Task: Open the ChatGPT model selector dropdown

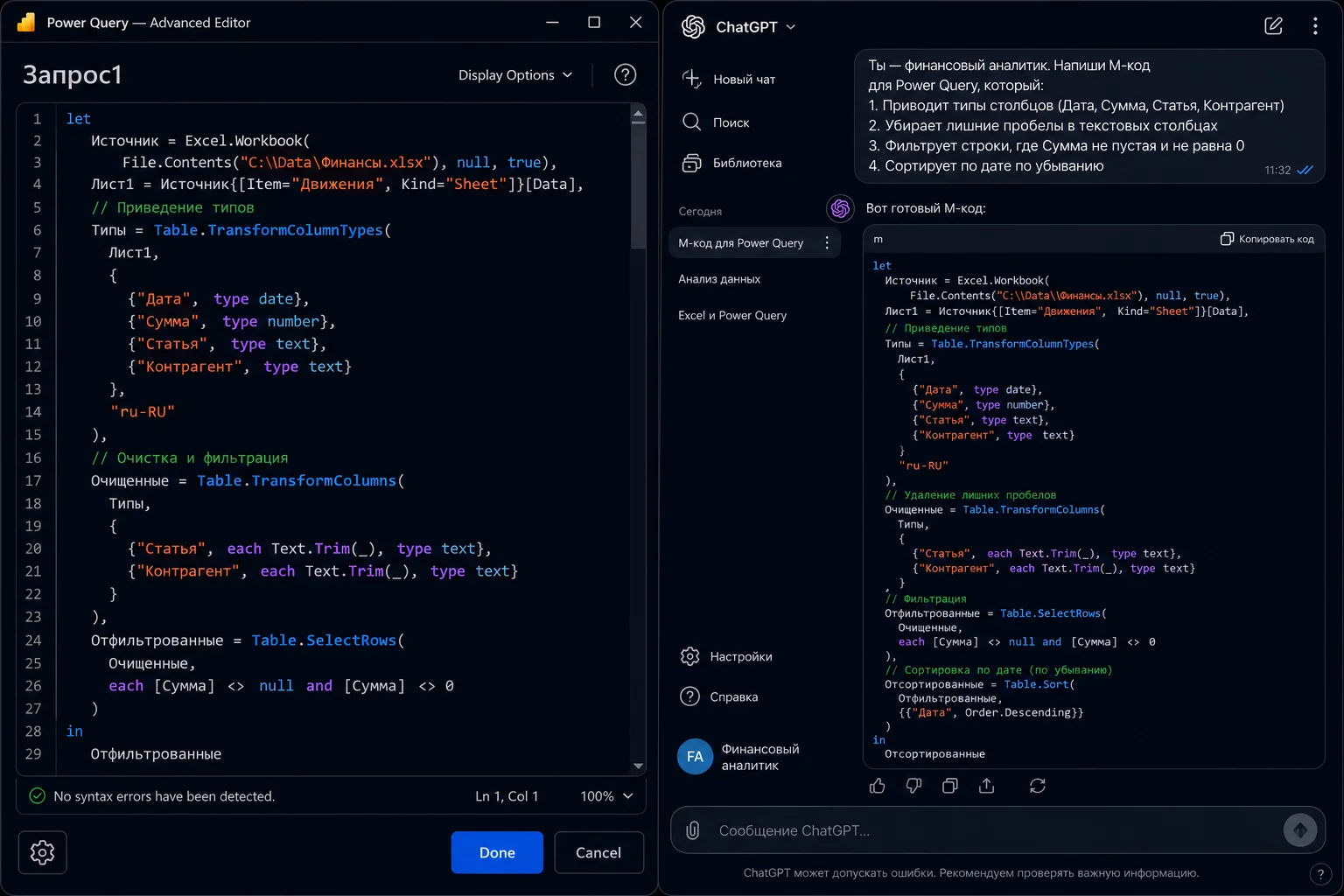Action: (756, 27)
